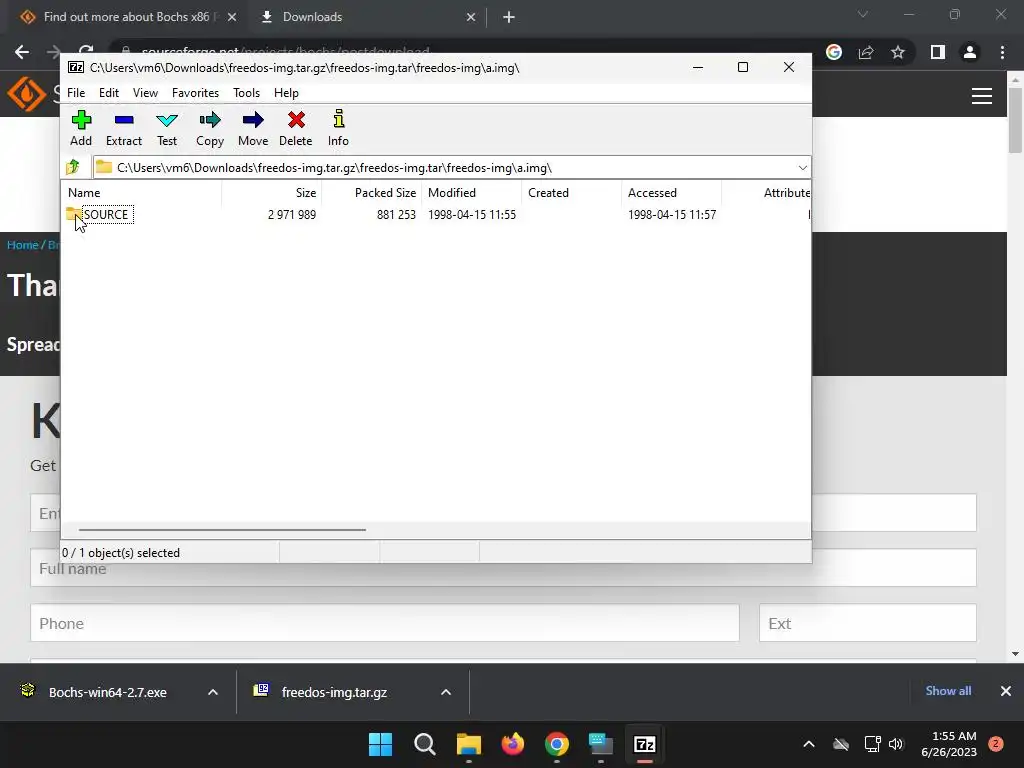
Task: Open Chrome tab search chevron
Action: coord(863,14)
